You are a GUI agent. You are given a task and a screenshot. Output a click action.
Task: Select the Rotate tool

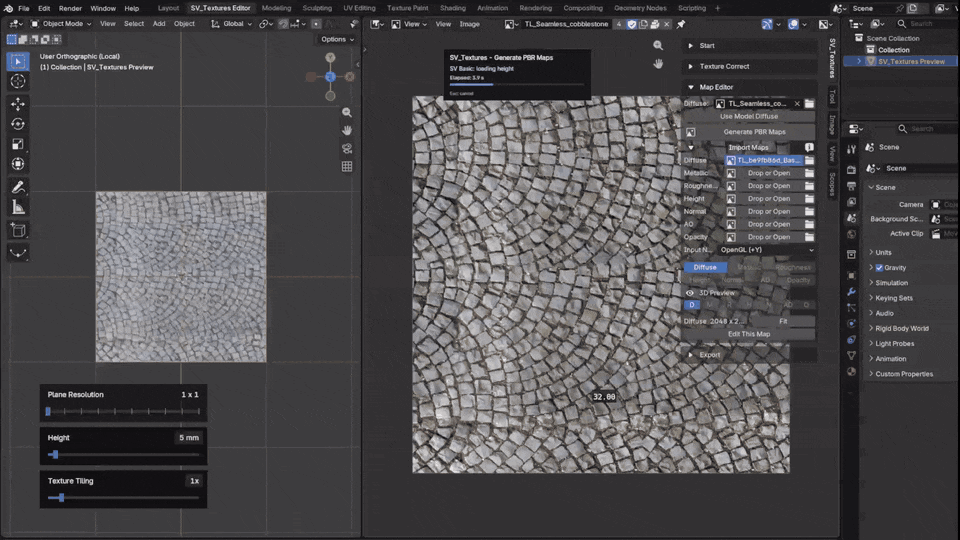(18, 124)
